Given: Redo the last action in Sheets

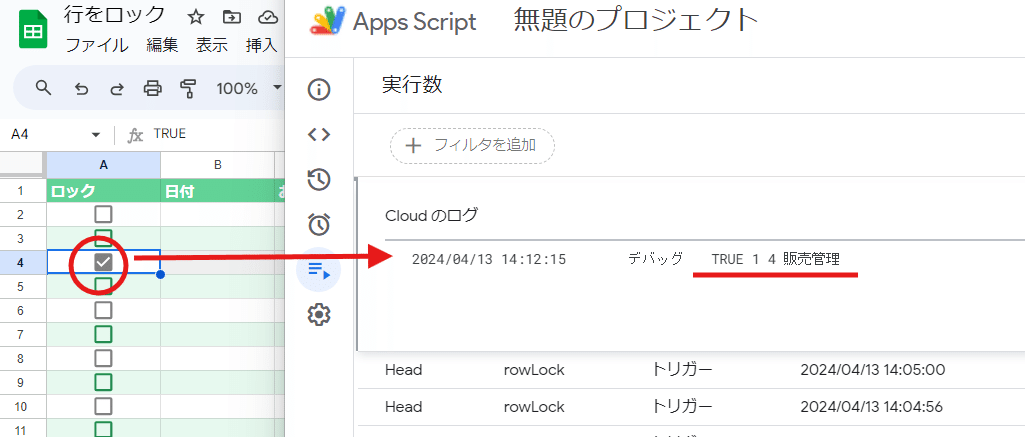Looking at the screenshot, I should tap(118, 88).
